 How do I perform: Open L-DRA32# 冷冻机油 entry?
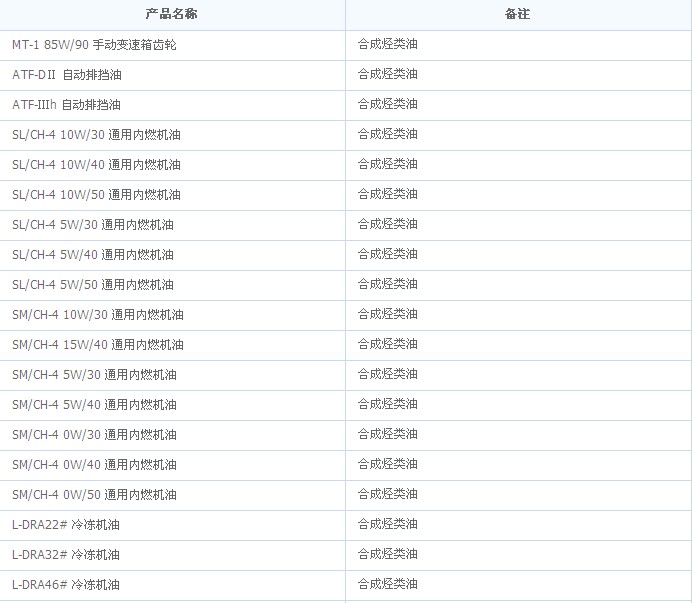(x=66, y=555)
